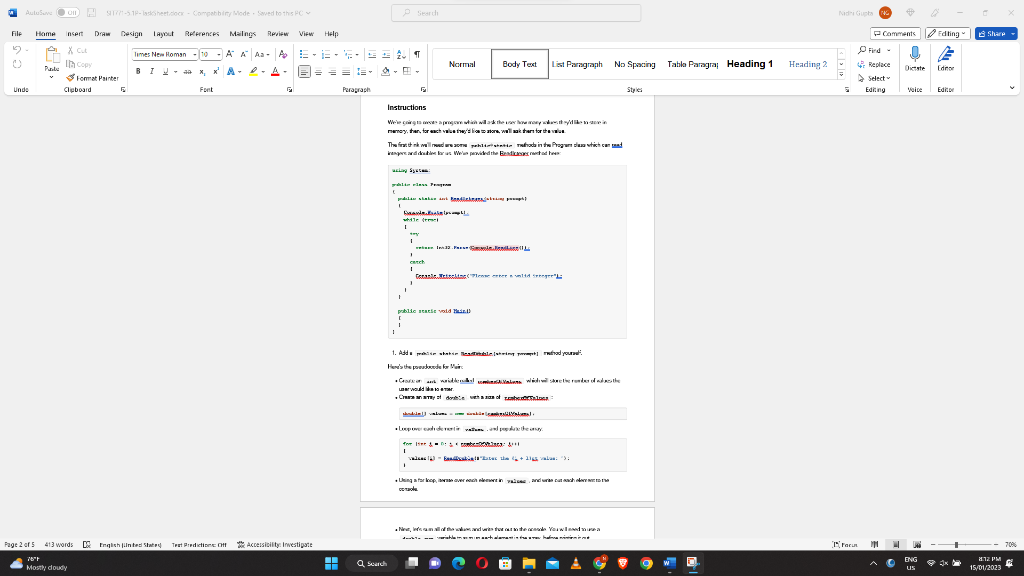This screenshot has width=1024, height=576.
Task: Click the Paste clipboard icon
Action: tap(52, 55)
